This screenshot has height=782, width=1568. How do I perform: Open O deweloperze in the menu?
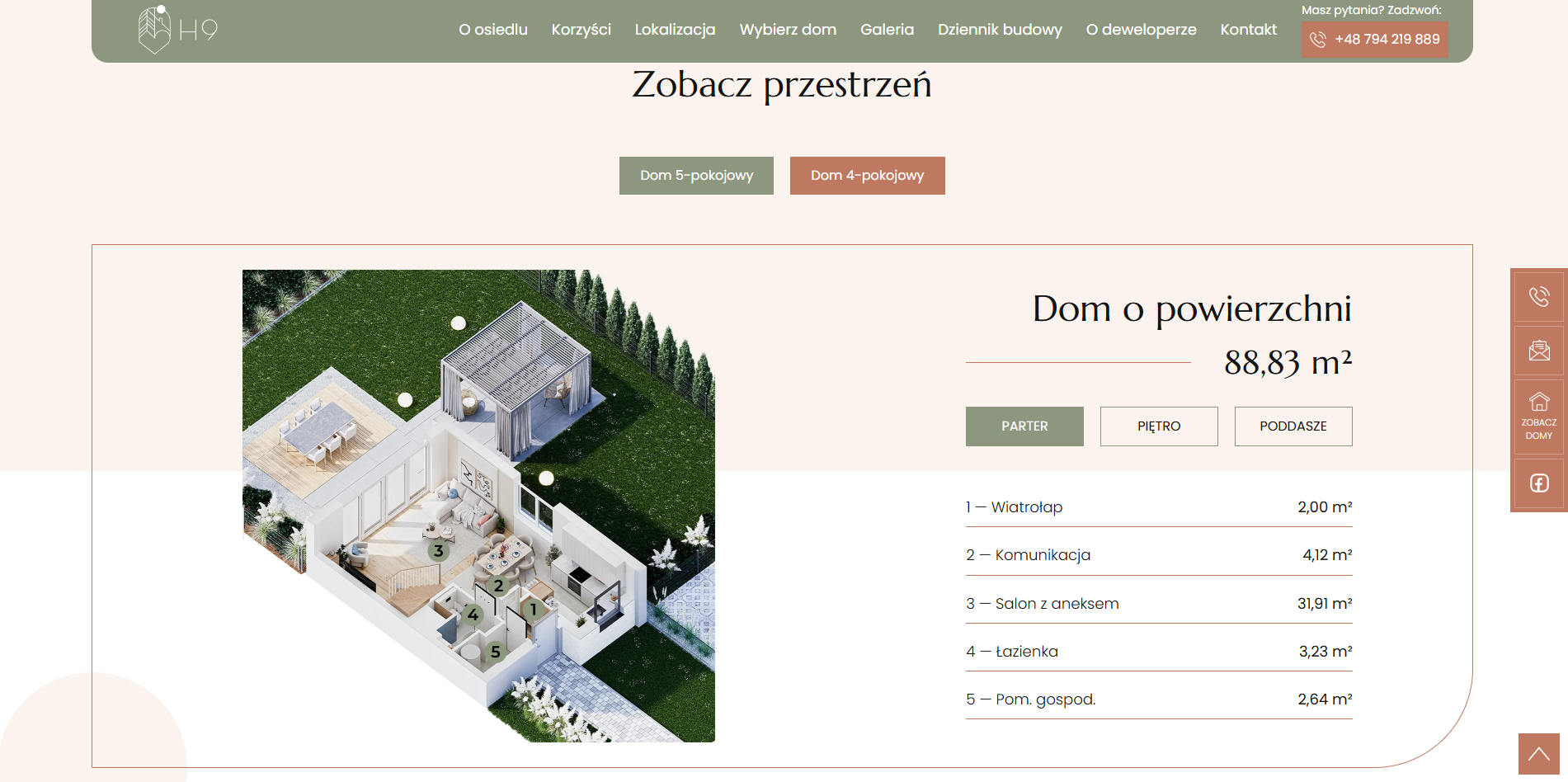[x=1141, y=30]
